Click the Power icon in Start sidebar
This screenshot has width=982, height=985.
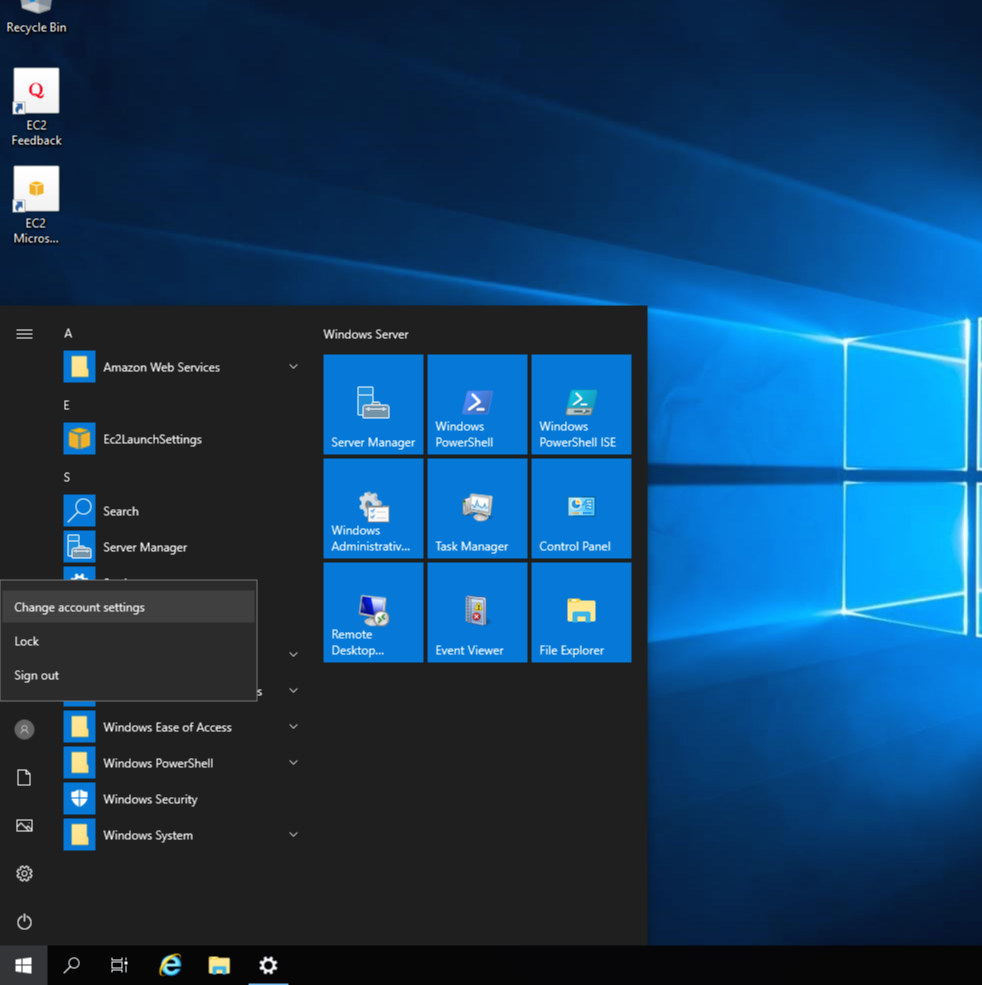coord(24,922)
